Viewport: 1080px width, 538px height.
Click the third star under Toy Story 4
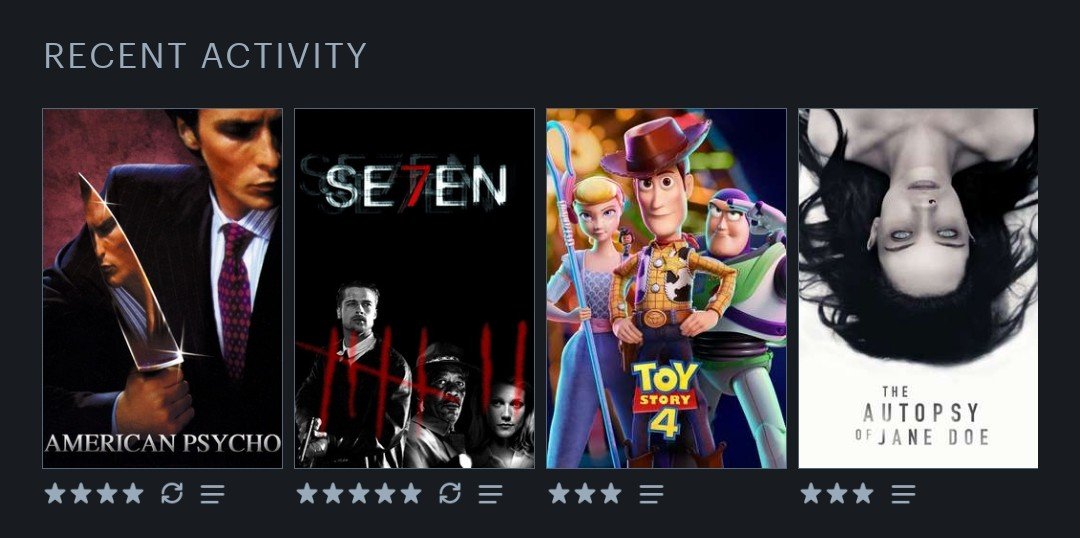pos(611,493)
